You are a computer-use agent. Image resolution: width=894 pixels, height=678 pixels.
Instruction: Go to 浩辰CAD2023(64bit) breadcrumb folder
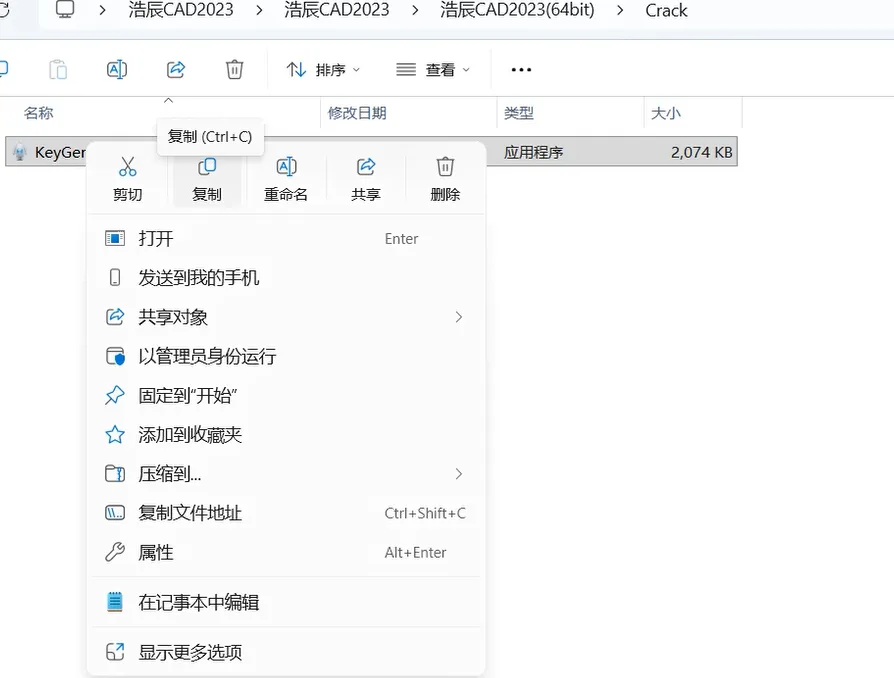pos(517,10)
